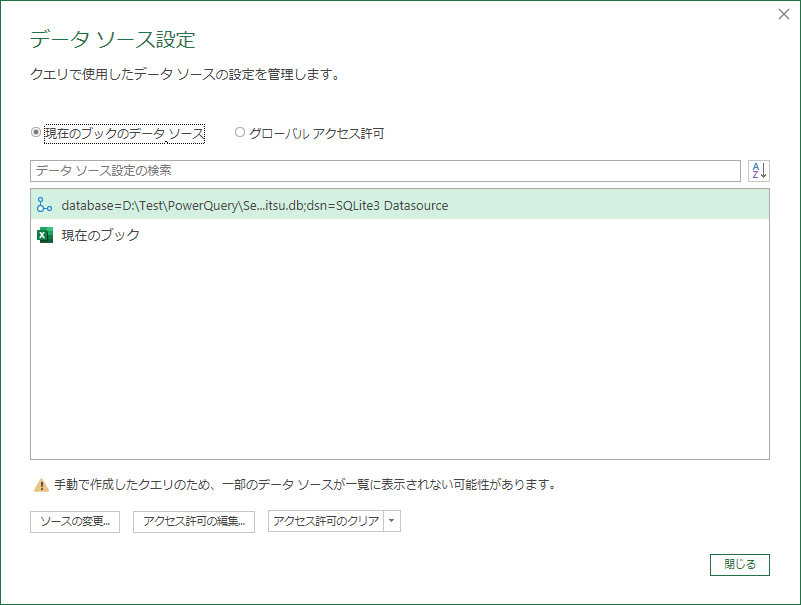The image size is (801, 605).
Task: Focus the データ ソース設定の検索 search field
Action: point(385,171)
